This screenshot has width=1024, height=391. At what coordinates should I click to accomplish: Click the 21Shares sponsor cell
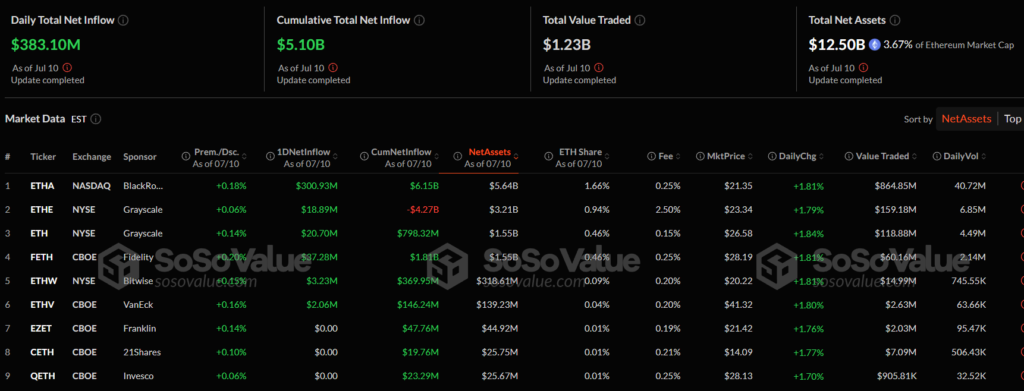(x=141, y=352)
